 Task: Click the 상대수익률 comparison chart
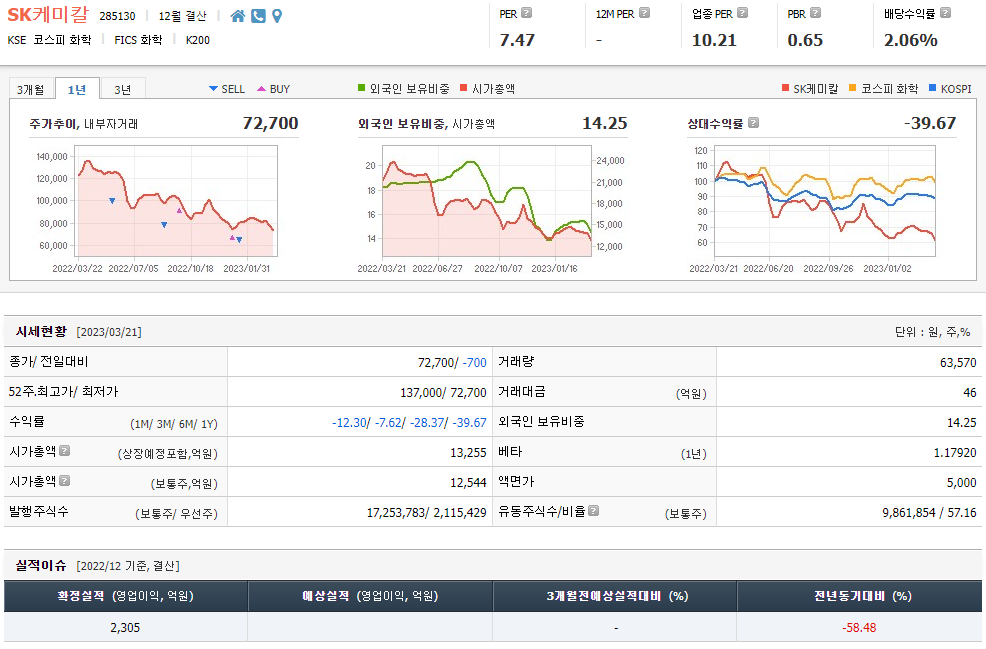point(824,201)
